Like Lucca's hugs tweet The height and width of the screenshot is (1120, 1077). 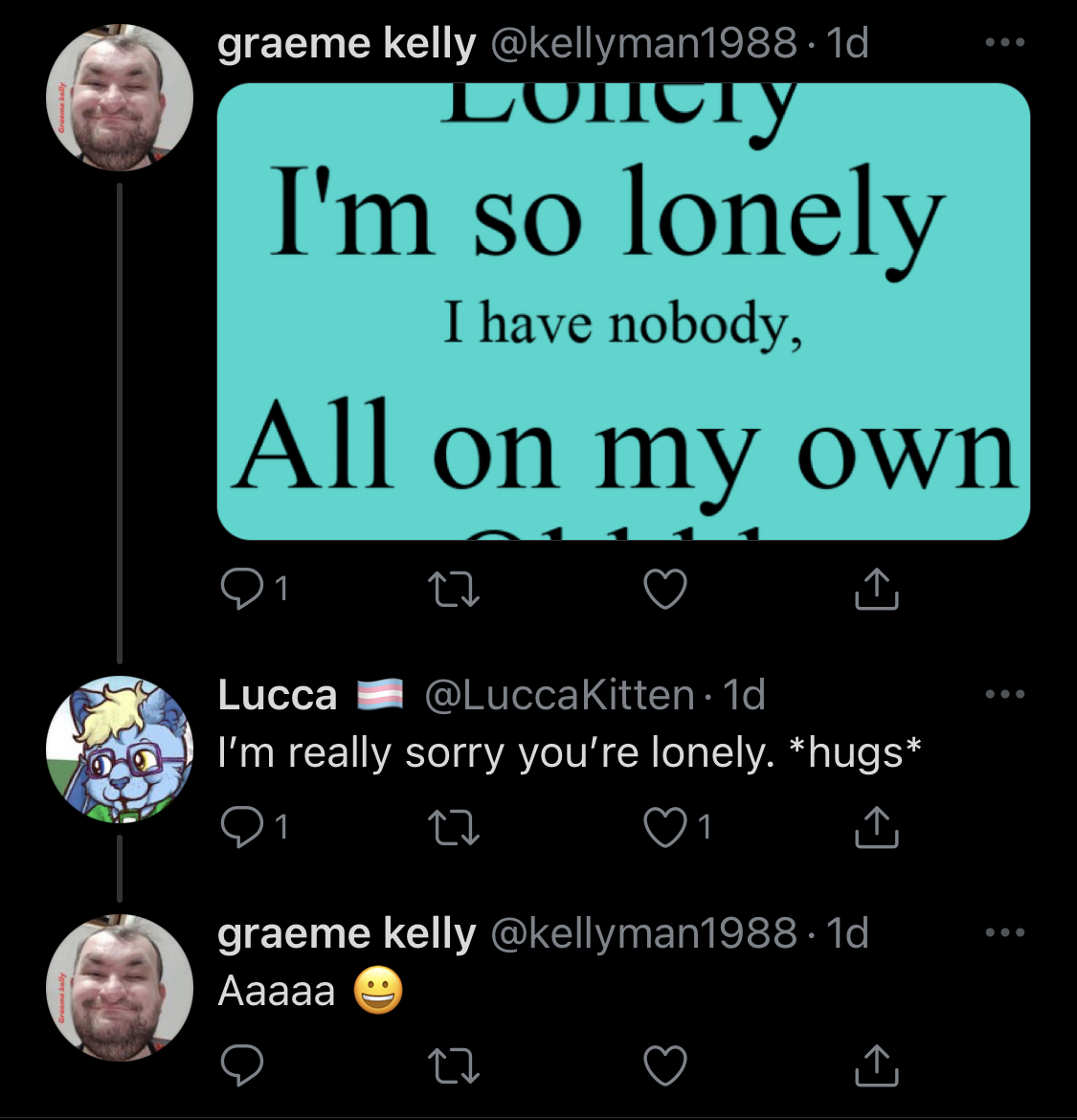pos(665,827)
